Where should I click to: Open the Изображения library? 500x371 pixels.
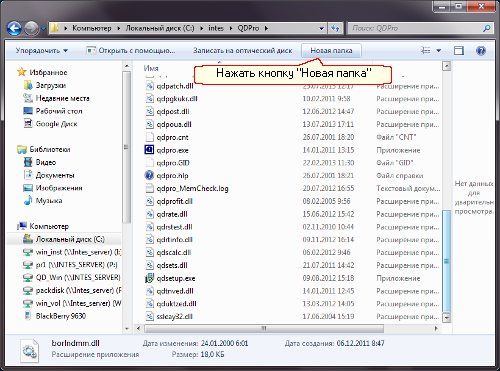click(59, 188)
